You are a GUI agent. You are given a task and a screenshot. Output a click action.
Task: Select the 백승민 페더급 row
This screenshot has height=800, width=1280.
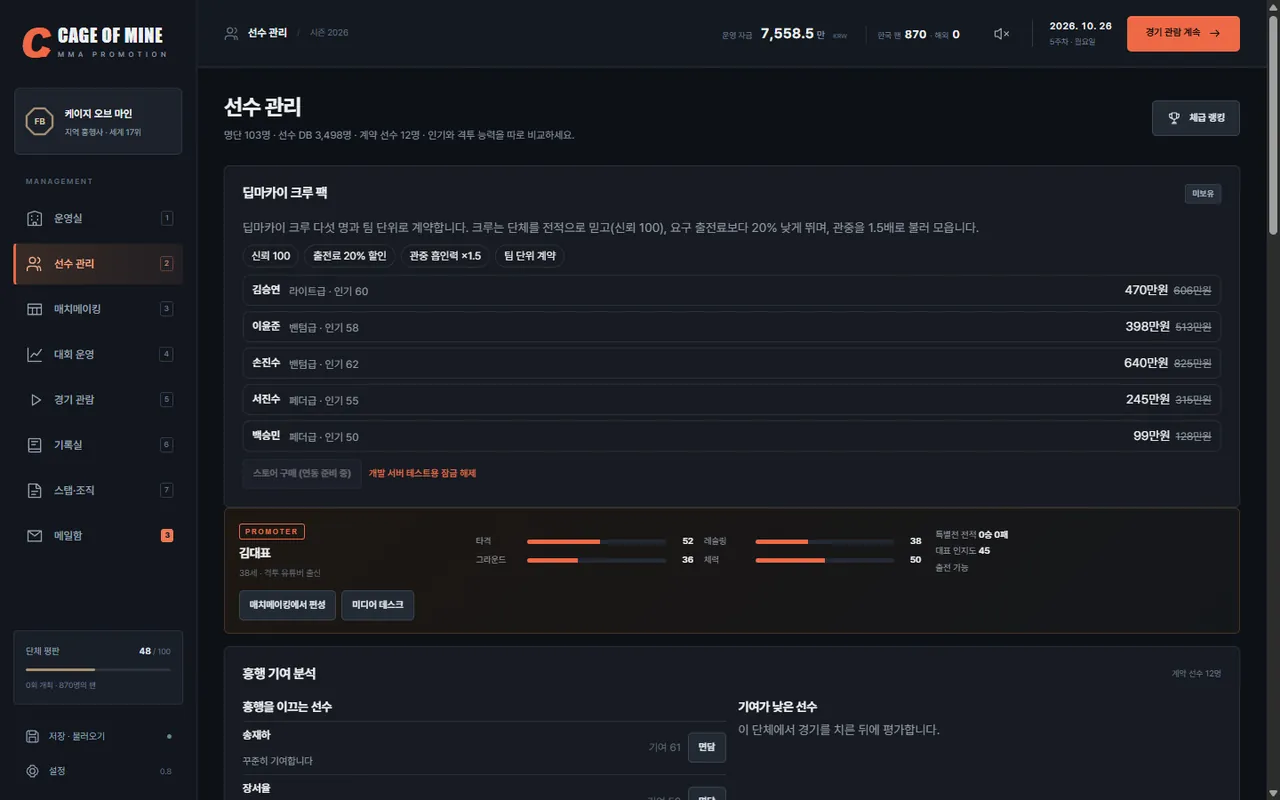pyautogui.click(x=731, y=436)
